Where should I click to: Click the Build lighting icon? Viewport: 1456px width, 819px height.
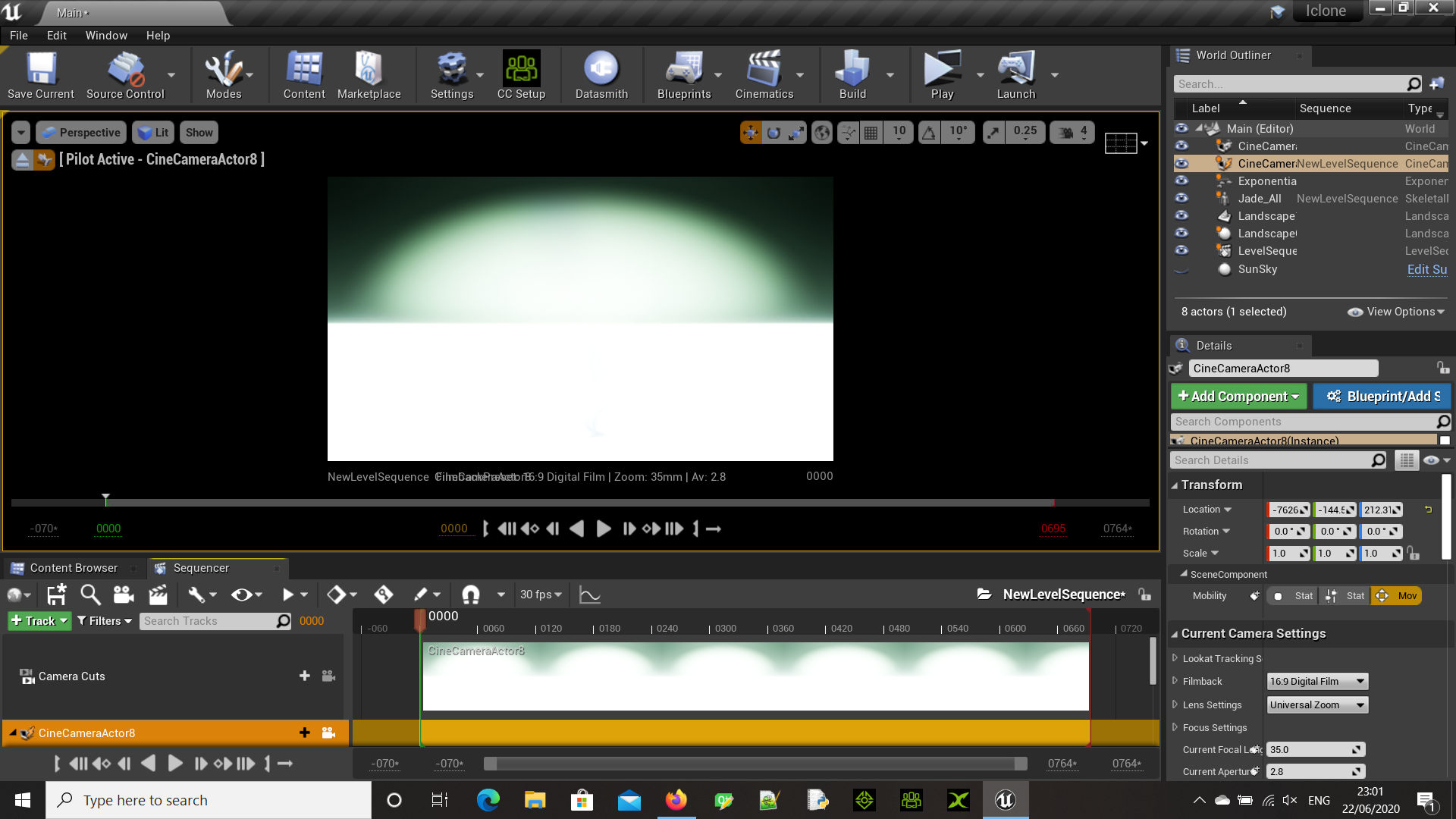pos(852,75)
